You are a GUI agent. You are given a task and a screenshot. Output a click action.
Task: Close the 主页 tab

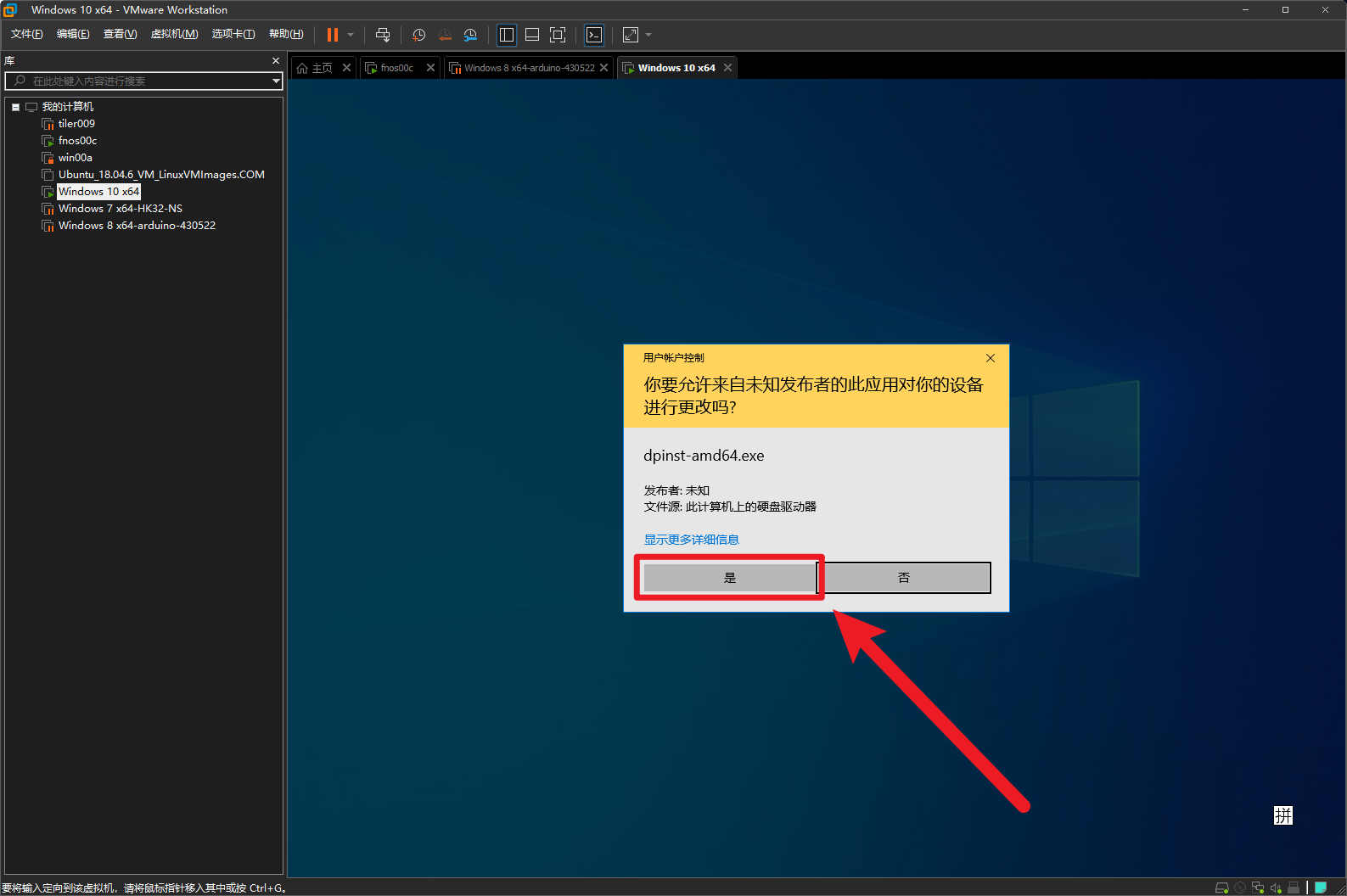[346, 68]
